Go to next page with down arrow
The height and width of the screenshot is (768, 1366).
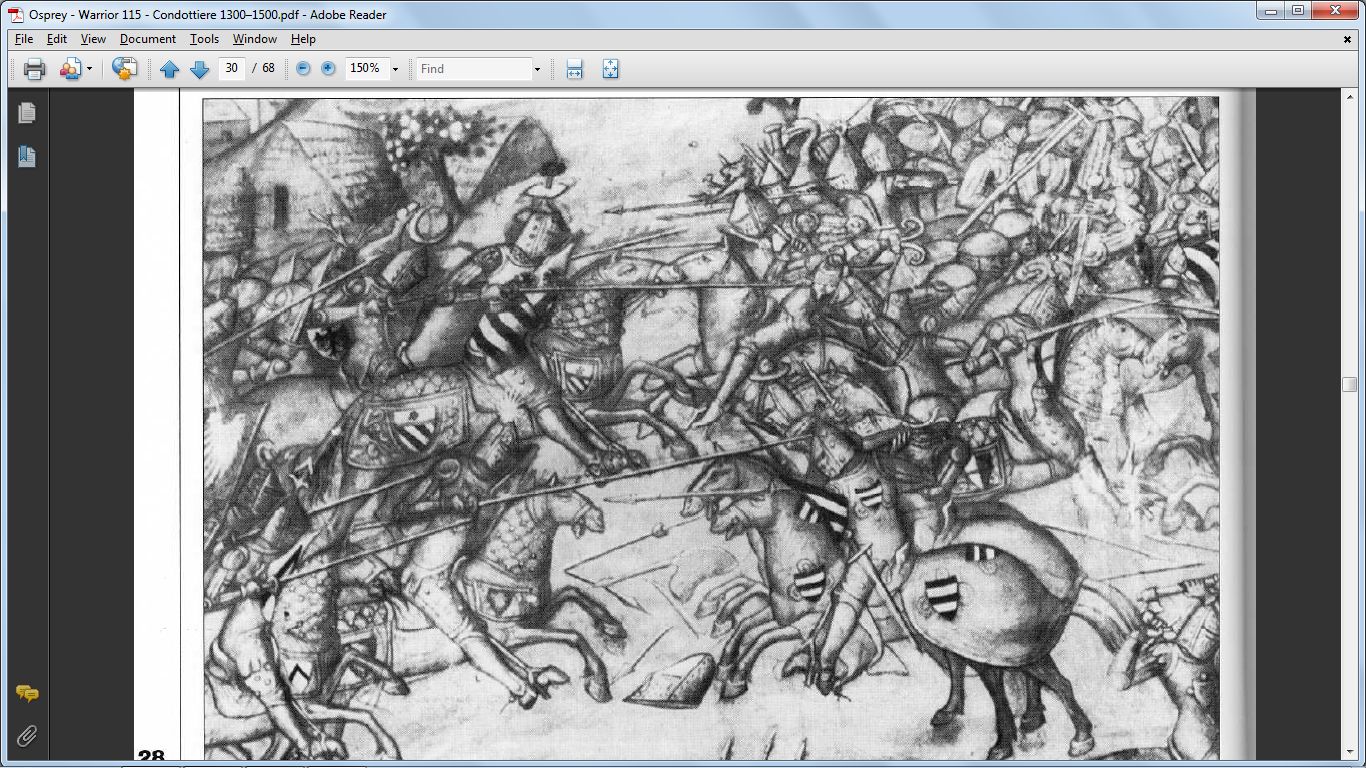199,69
